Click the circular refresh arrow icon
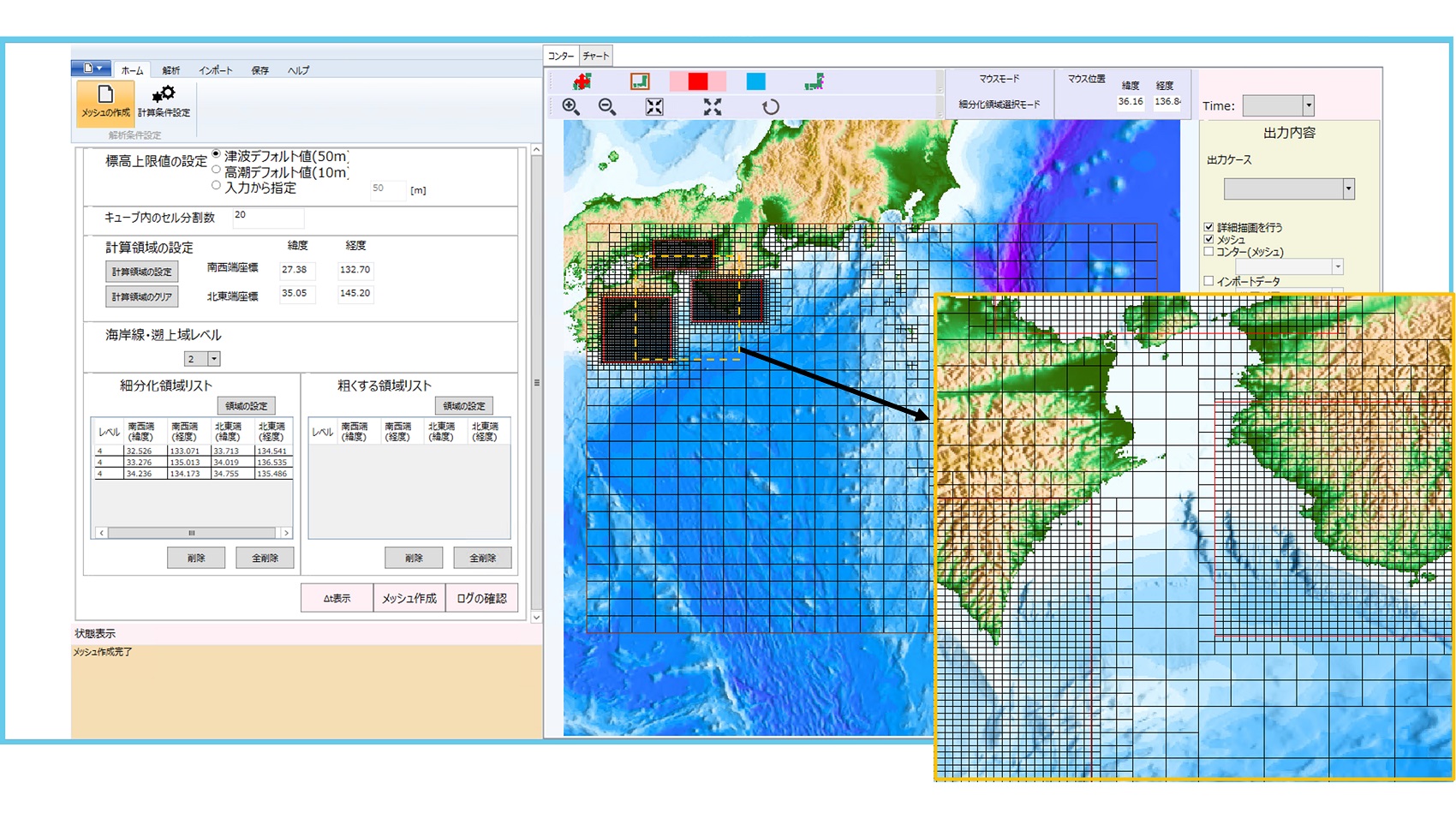This screenshot has width=1456, height=819. pyautogui.click(x=771, y=106)
